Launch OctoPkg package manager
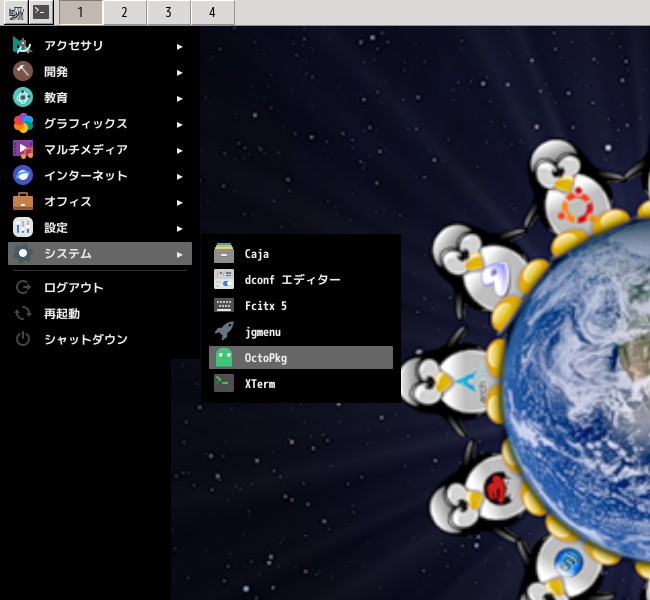Image resolution: width=650 pixels, height=600 pixels. 301,357
